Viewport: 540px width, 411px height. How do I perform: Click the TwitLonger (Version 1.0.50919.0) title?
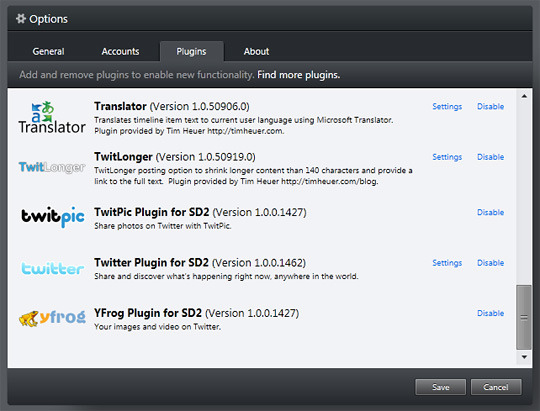(x=175, y=157)
